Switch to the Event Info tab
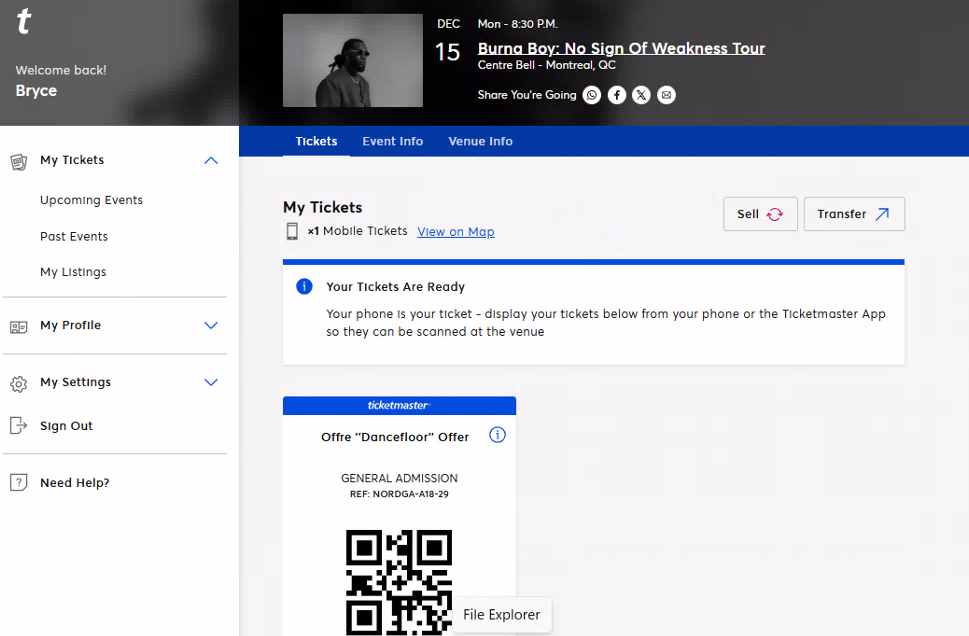969x636 pixels. coord(393,142)
